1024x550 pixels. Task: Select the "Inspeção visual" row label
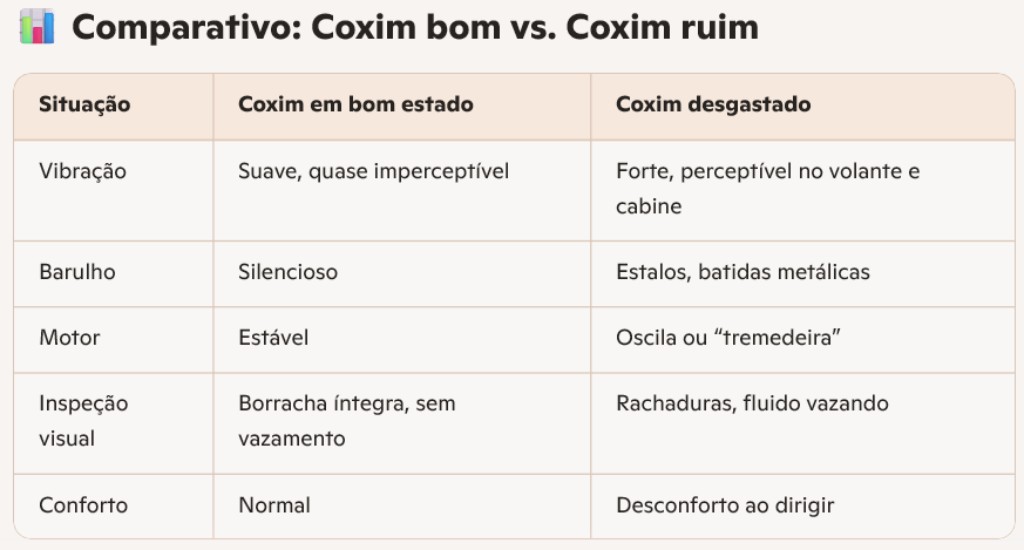[x=83, y=420]
